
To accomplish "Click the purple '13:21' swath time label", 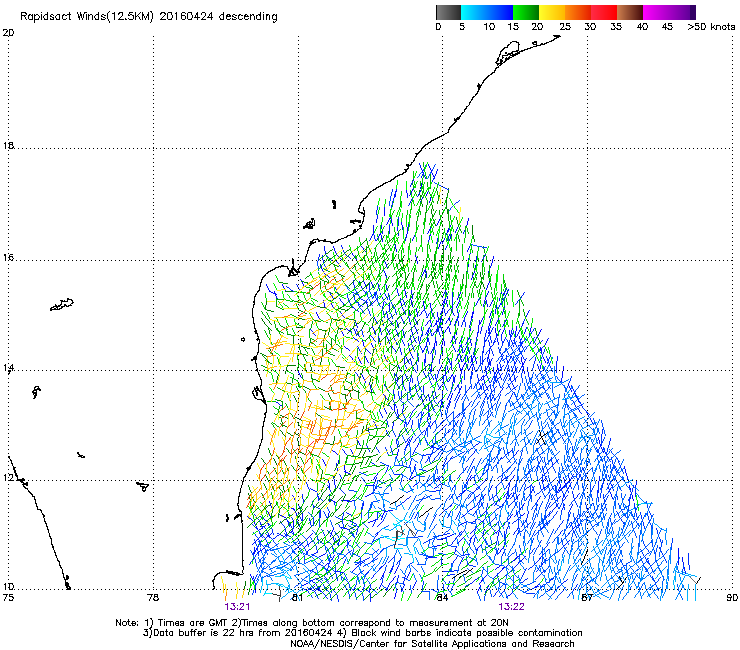I will (x=237, y=607).
